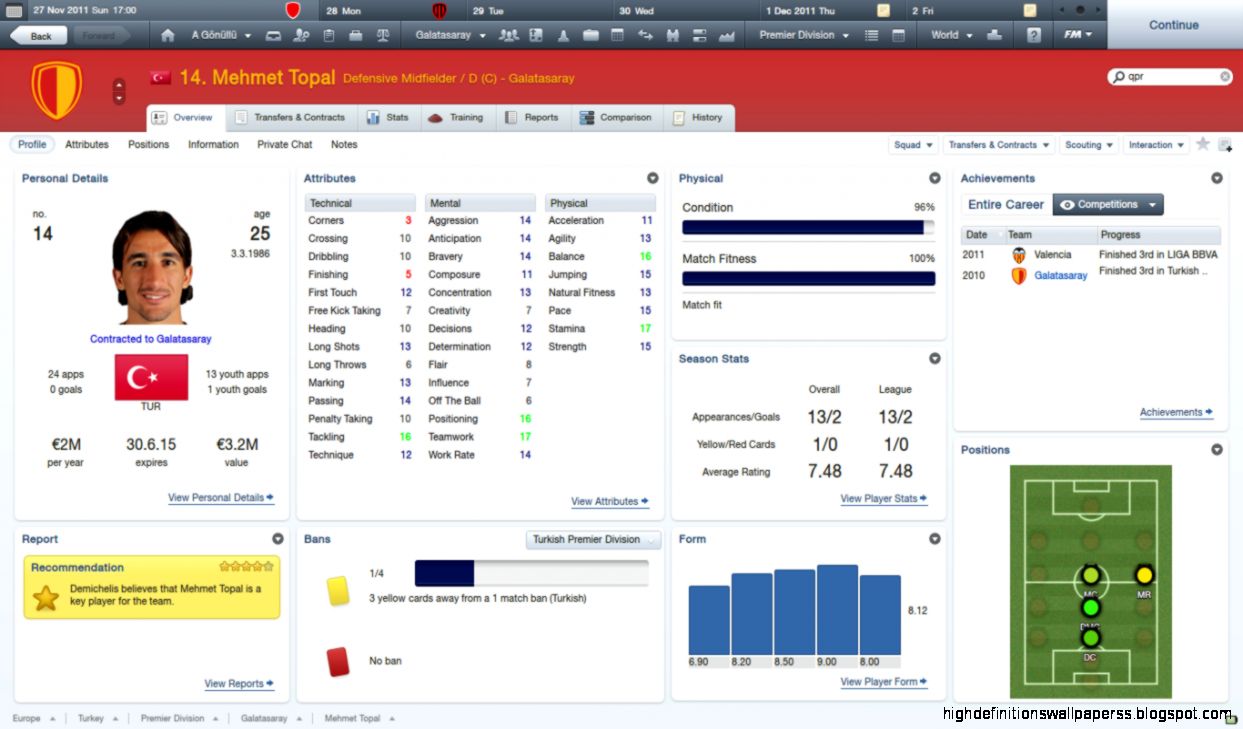This screenshot has height=729, width=1243.
Task: Open the league table list icon
Action: click(871, 35)
